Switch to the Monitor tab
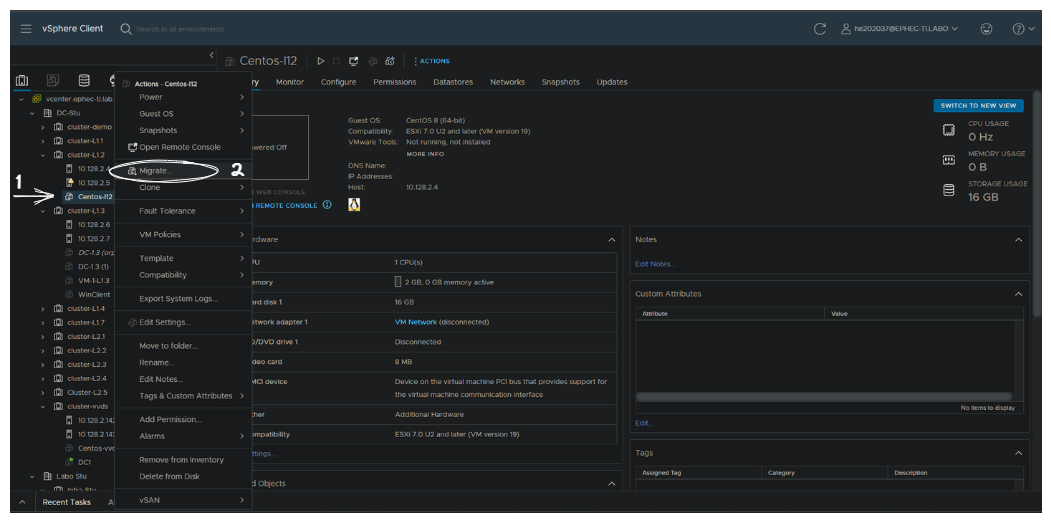1051x523 pixels. coord(290,82)
